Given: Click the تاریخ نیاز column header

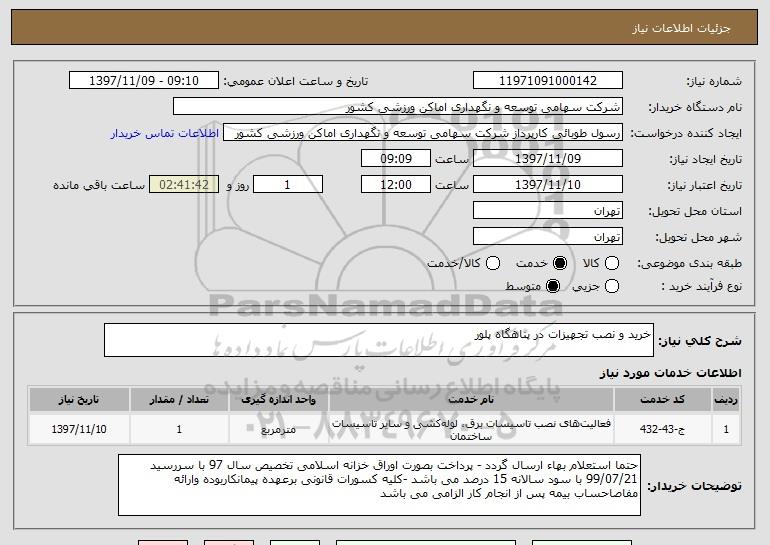Looking at the screenshot, I should coord(79,400).
